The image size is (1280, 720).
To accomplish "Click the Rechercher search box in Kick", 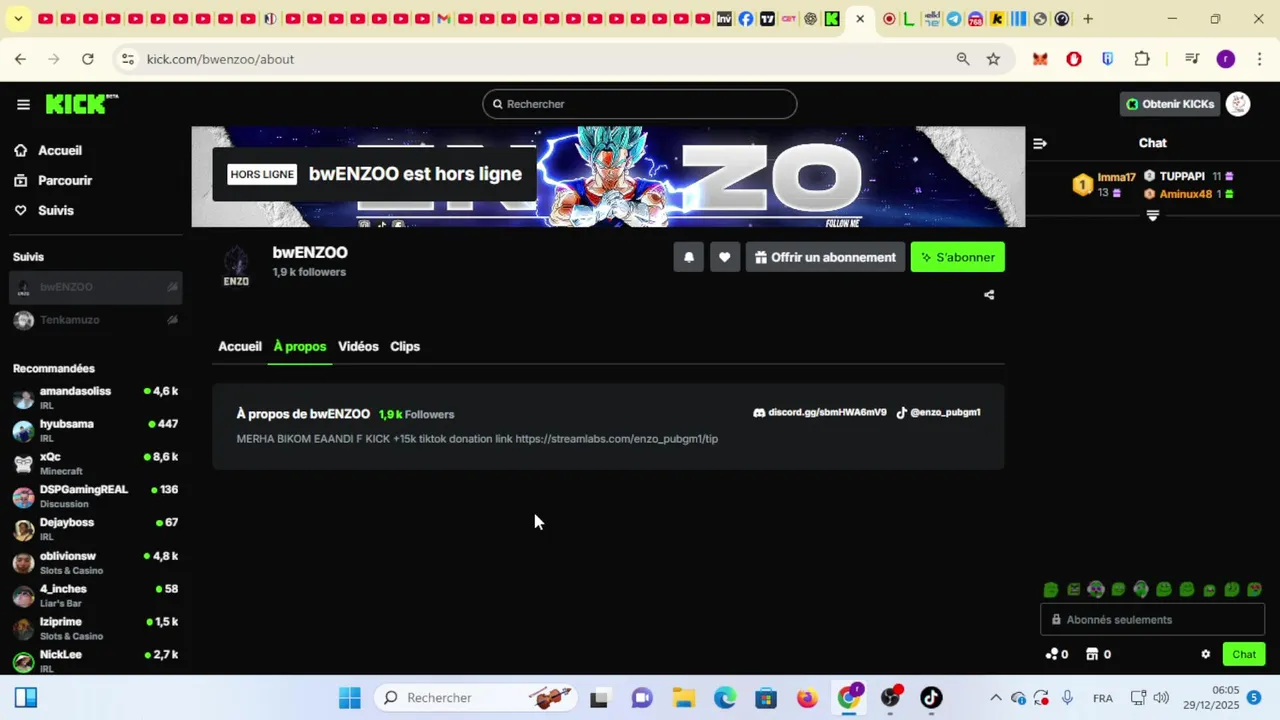I will (x=640, y=104).
